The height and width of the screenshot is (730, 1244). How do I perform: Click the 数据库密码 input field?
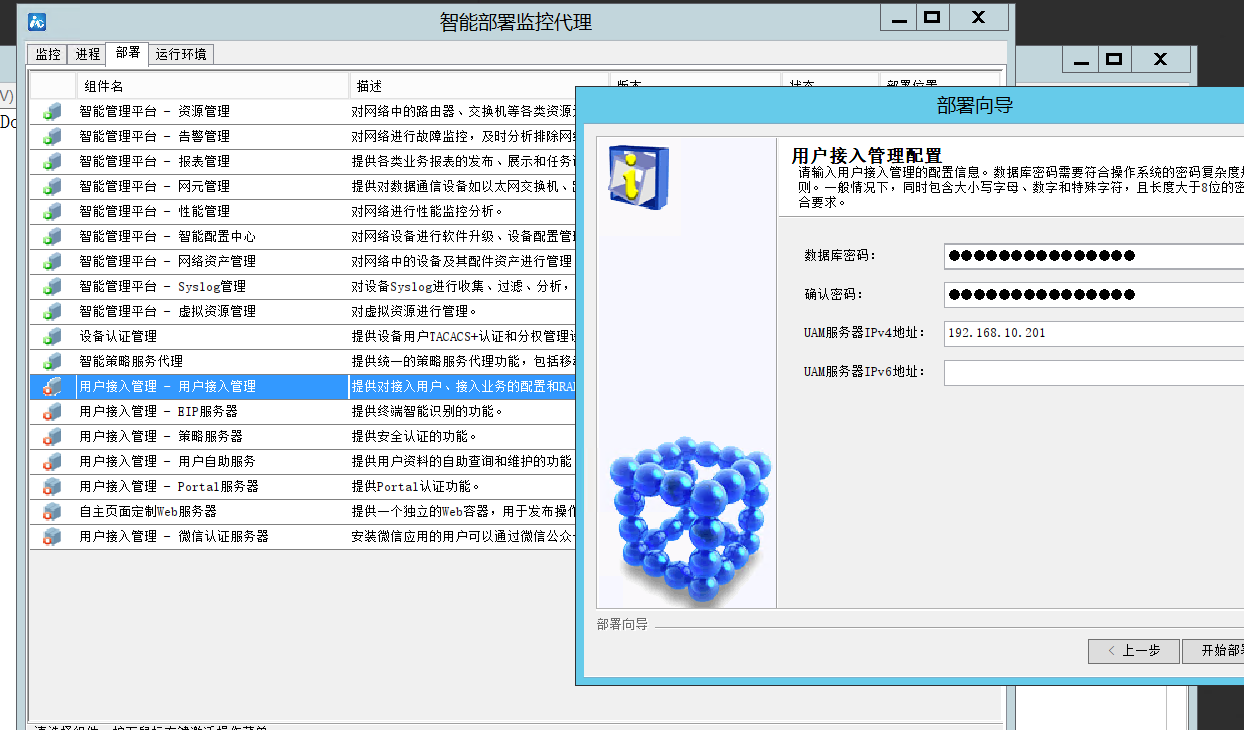tap(1094, 256)
